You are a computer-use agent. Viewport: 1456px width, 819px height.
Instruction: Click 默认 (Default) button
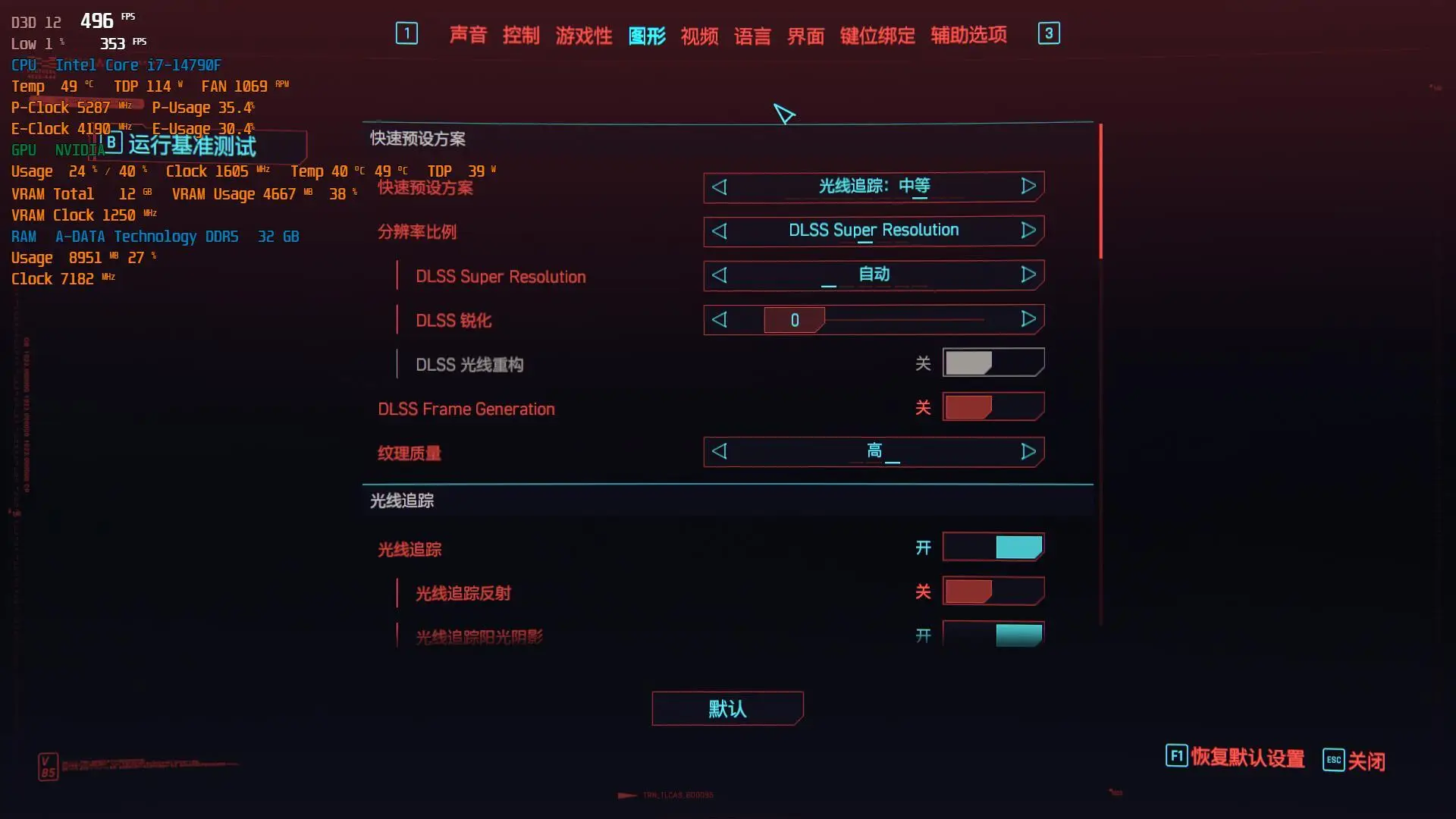(x=727, y=708)
